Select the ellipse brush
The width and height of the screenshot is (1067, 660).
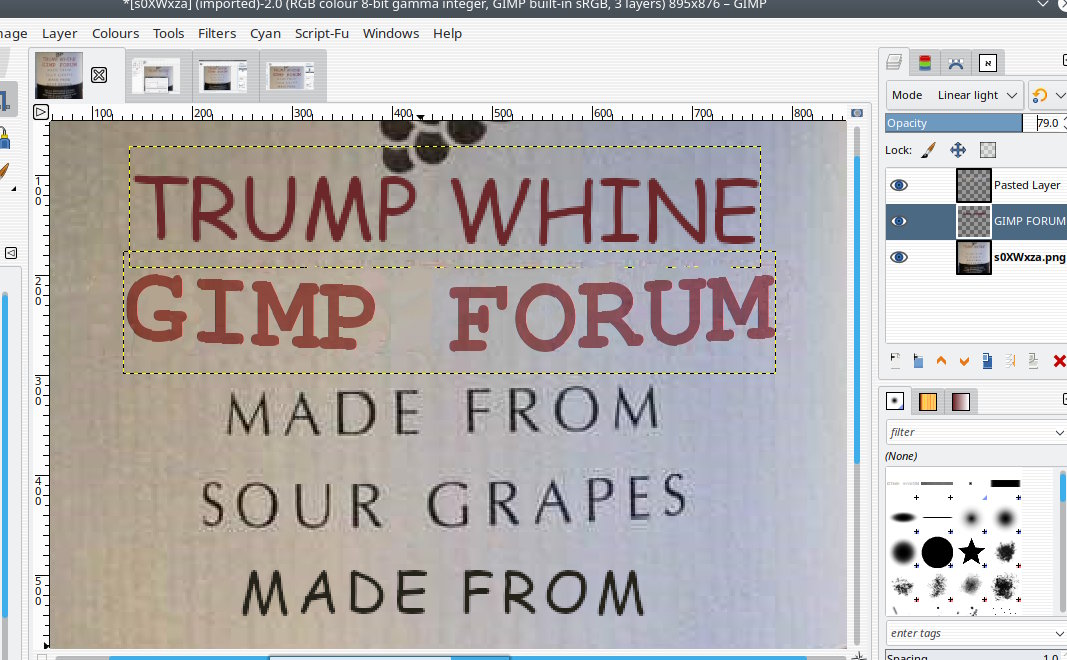[904, 517]
